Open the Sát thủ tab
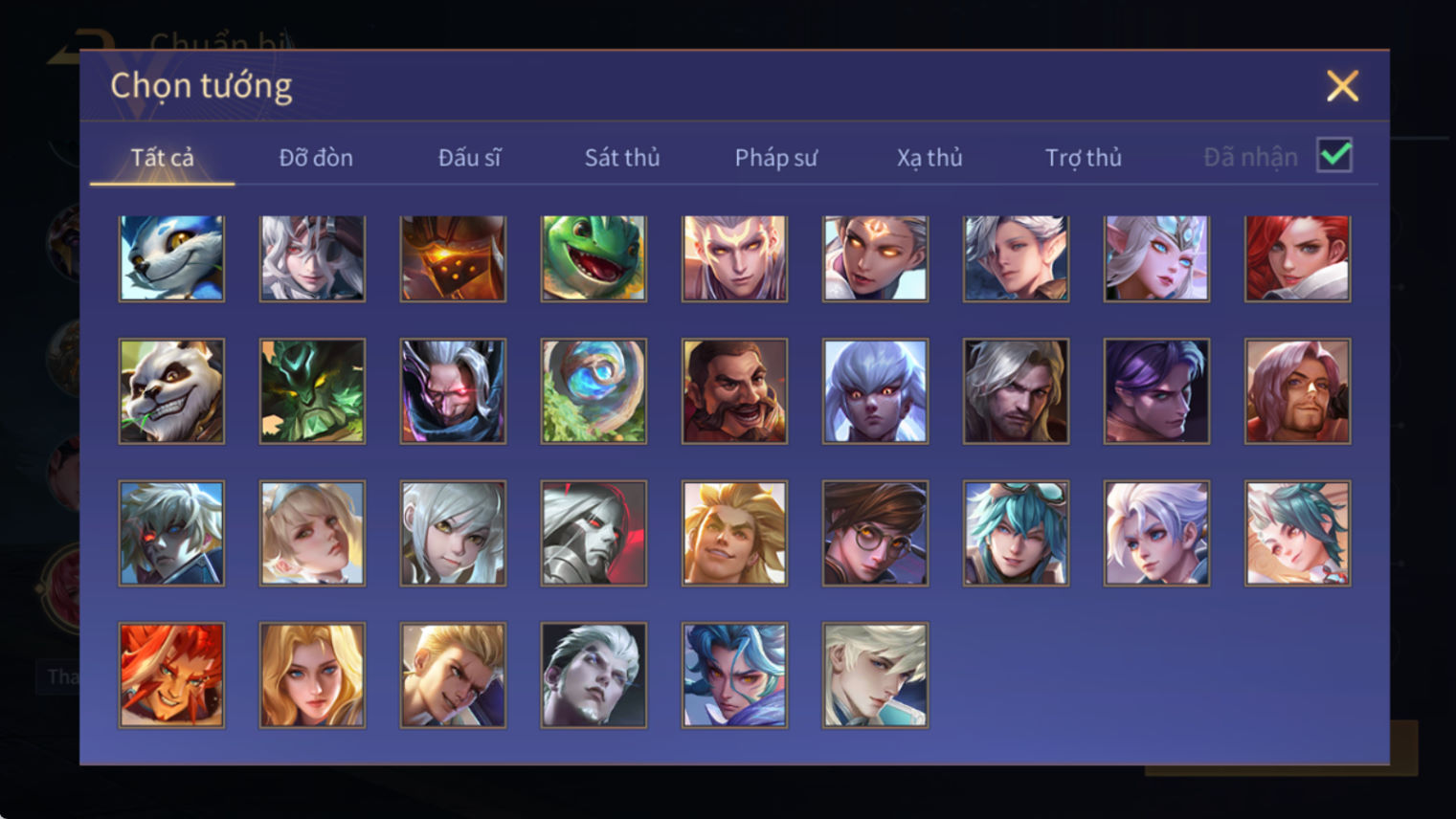Screen dimensions: 1456x819 coord(622,157)
